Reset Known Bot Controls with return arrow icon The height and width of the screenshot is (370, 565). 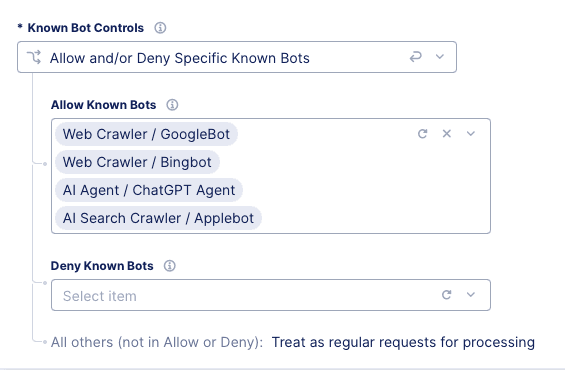(415, 57)
